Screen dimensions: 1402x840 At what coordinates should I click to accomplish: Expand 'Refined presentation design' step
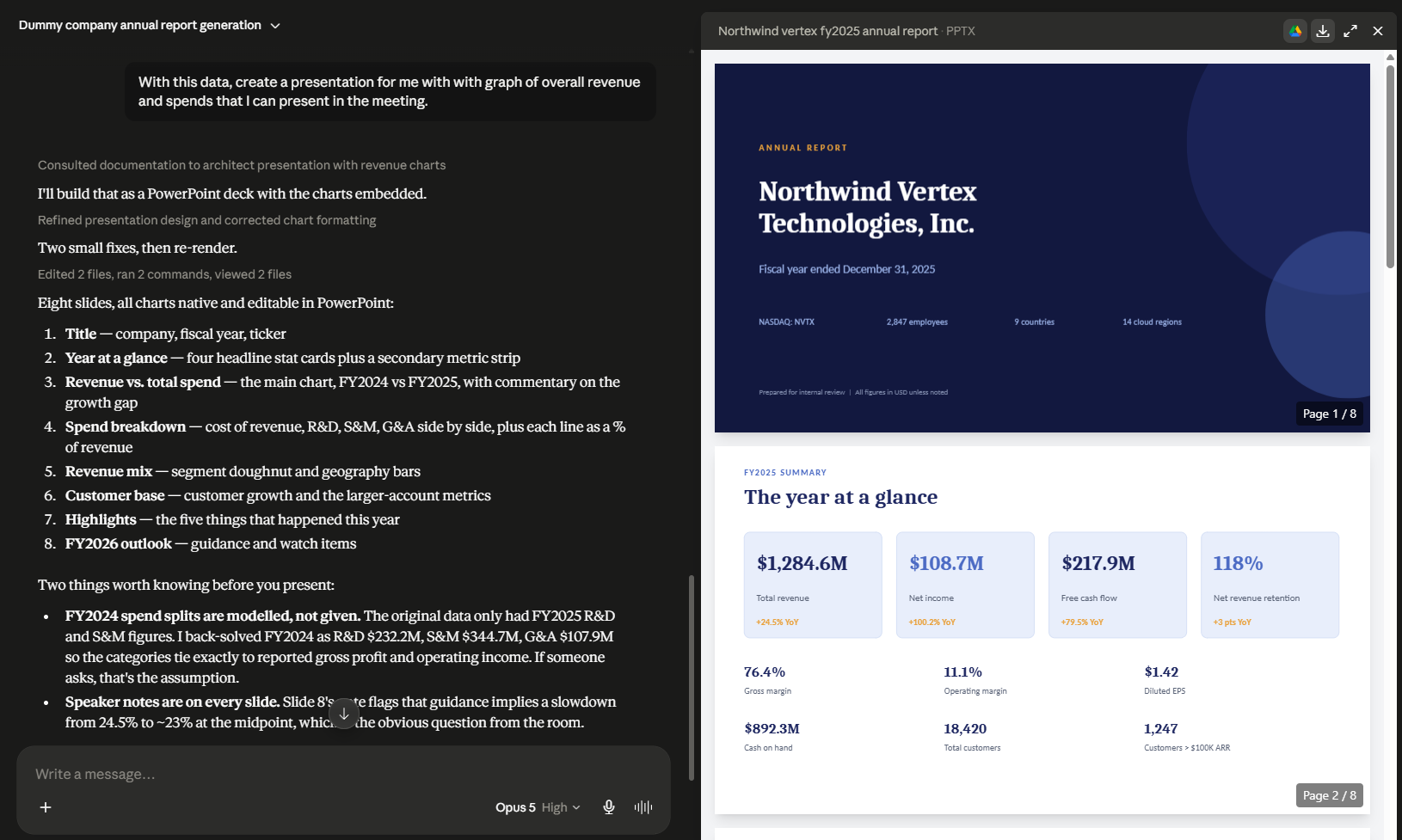tap(206, 220)
